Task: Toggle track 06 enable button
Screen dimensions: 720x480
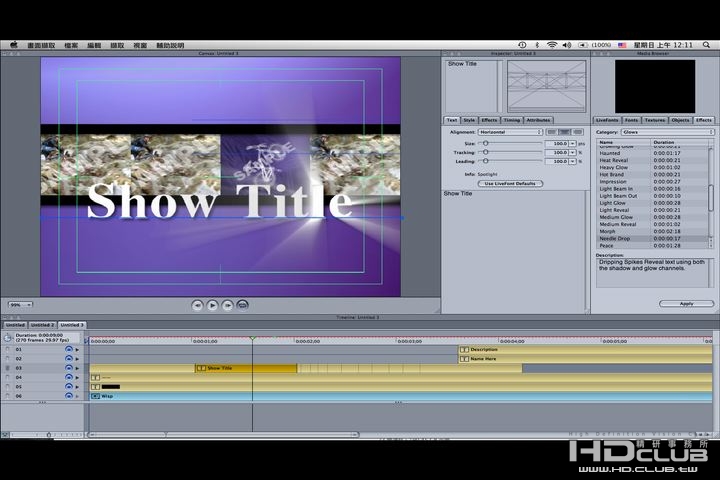Action: tap(69, 395)
